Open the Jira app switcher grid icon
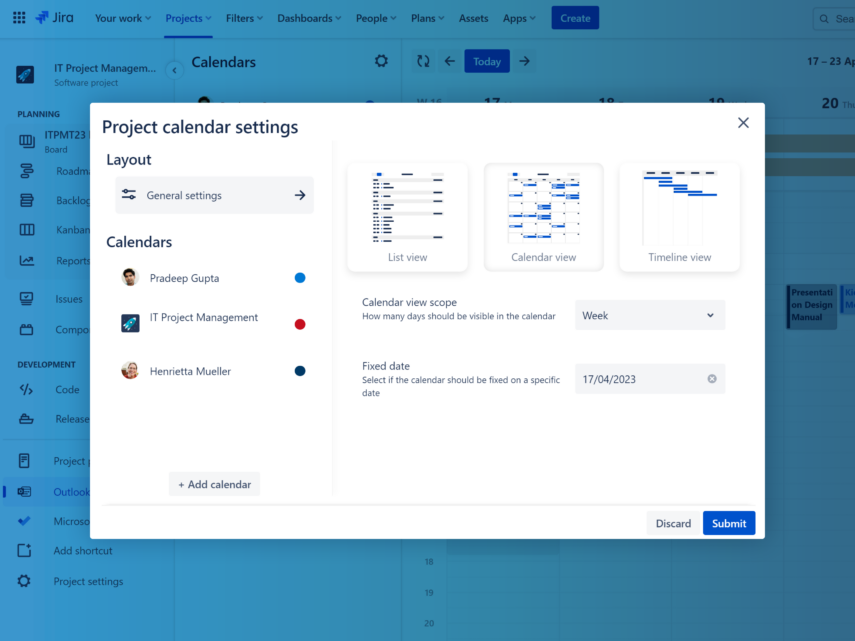Viewport: 855px width, 641px height. pyautogui.click(x=19, y=18)
